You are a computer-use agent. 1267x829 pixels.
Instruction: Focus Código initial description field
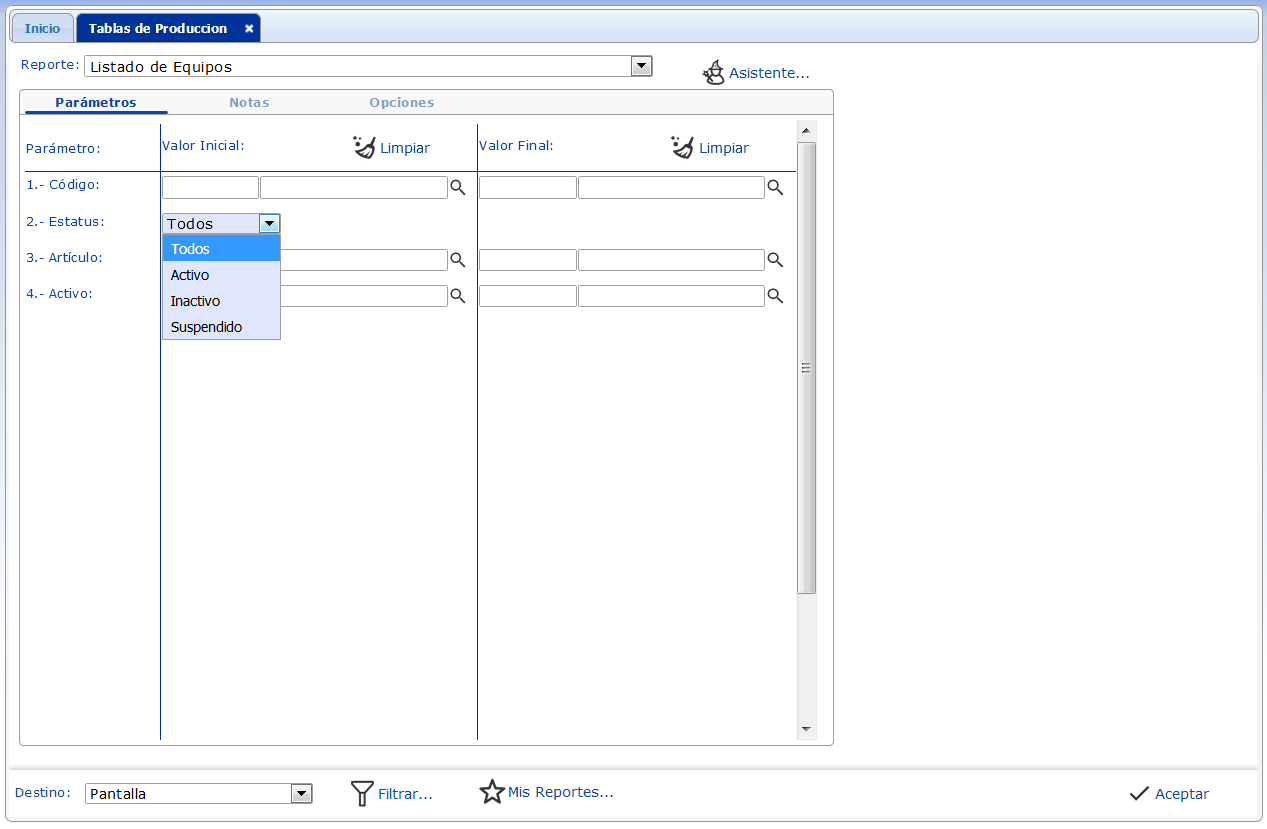(354, 187)
